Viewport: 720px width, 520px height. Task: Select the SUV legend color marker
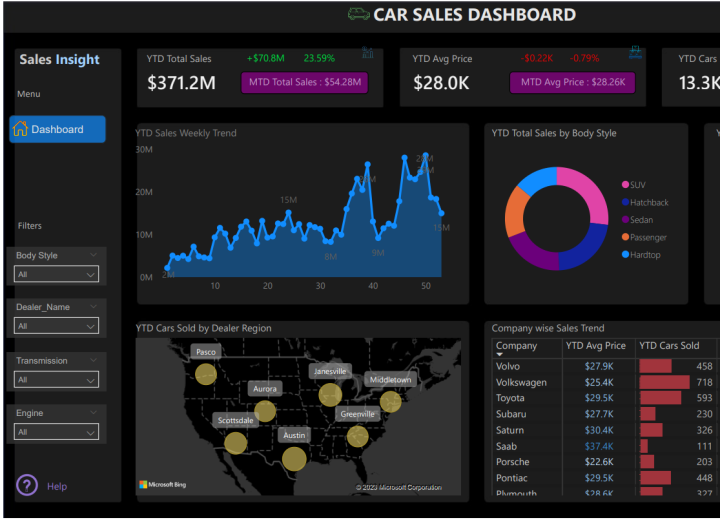coord(626,185)
